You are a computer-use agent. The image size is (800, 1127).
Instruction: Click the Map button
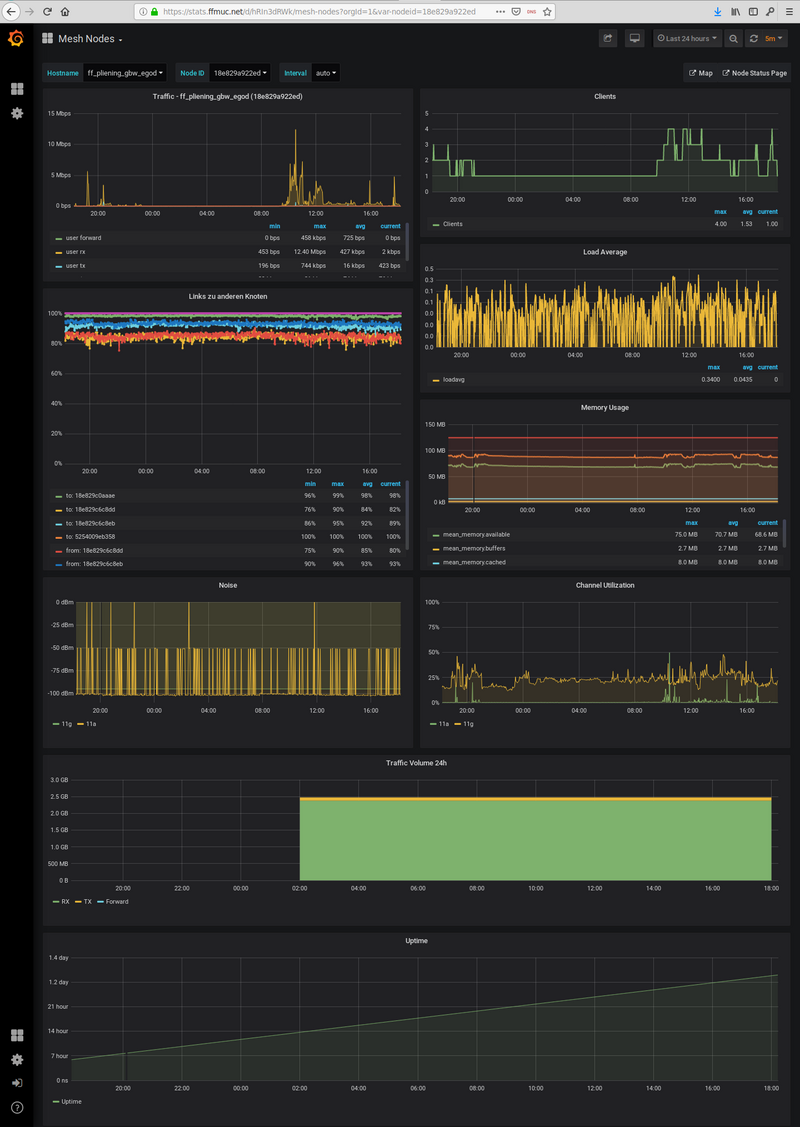click(700, 72)
